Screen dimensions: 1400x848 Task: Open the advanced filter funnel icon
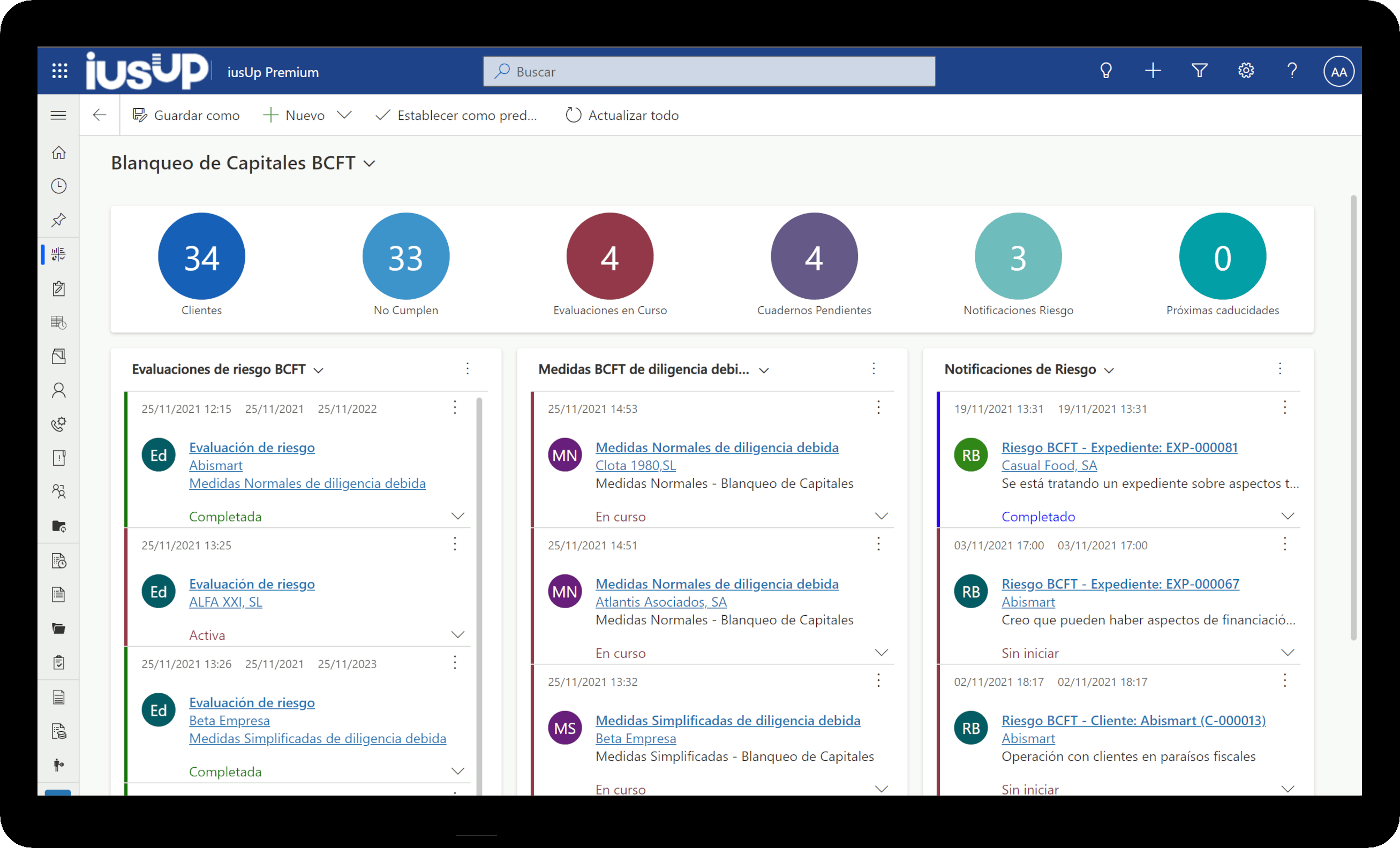(1200, 71)
